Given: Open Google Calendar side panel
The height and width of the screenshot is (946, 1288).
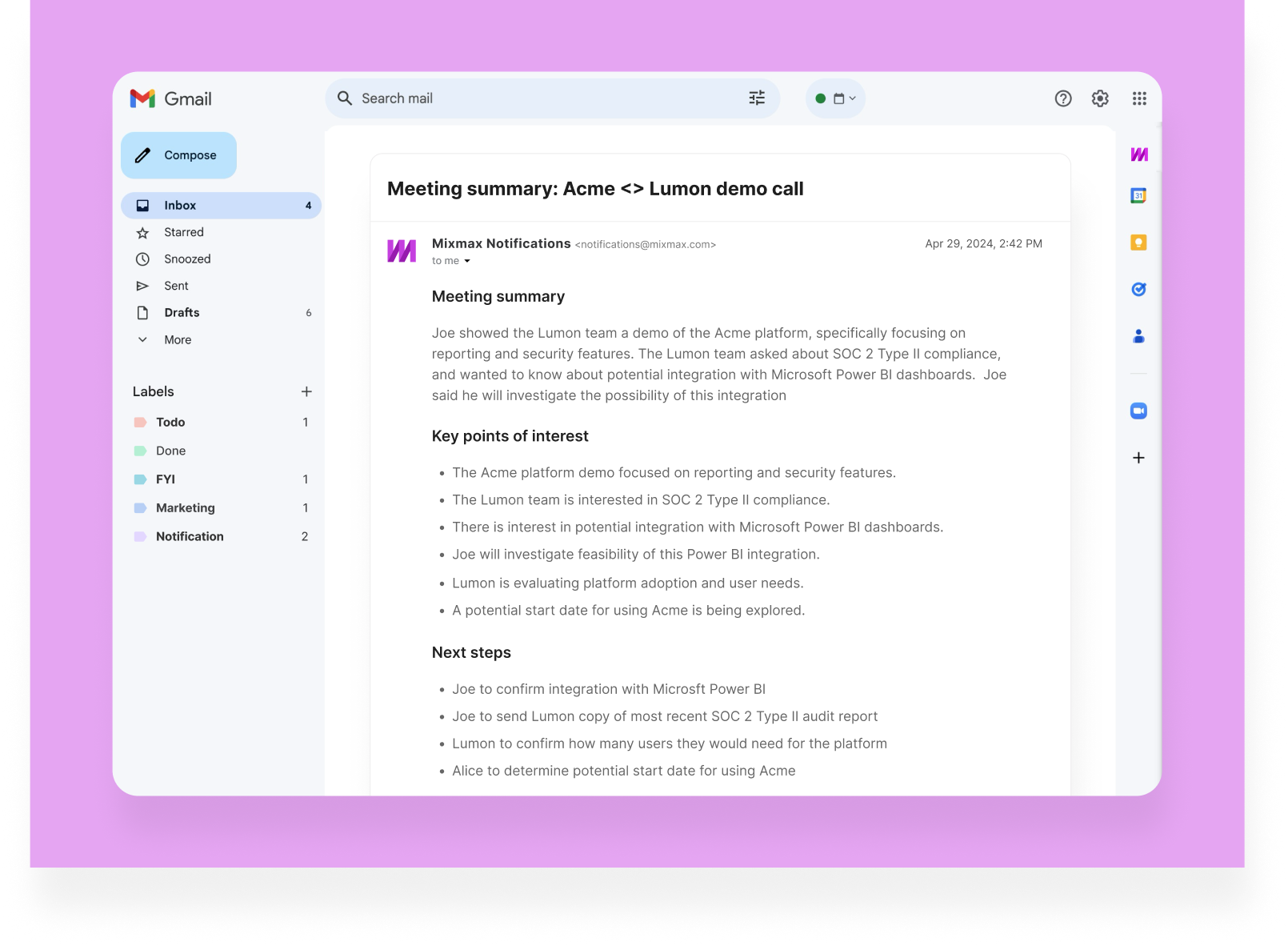Looking at the screenshot, I should (x=1138, y=196).
